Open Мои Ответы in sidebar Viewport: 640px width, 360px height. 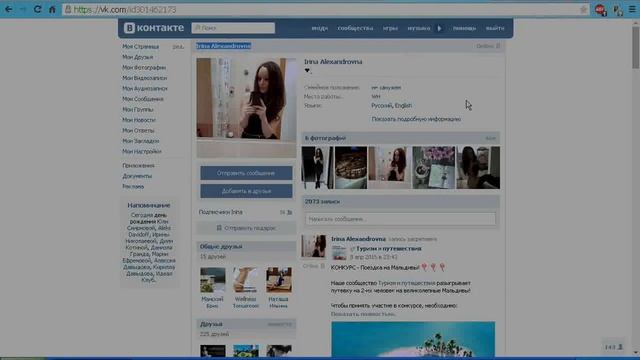[138, 130]
